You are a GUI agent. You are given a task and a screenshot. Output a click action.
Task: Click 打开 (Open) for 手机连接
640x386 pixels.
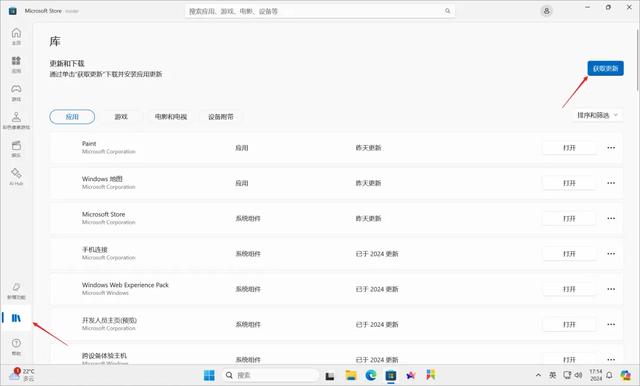coord(569,254)
